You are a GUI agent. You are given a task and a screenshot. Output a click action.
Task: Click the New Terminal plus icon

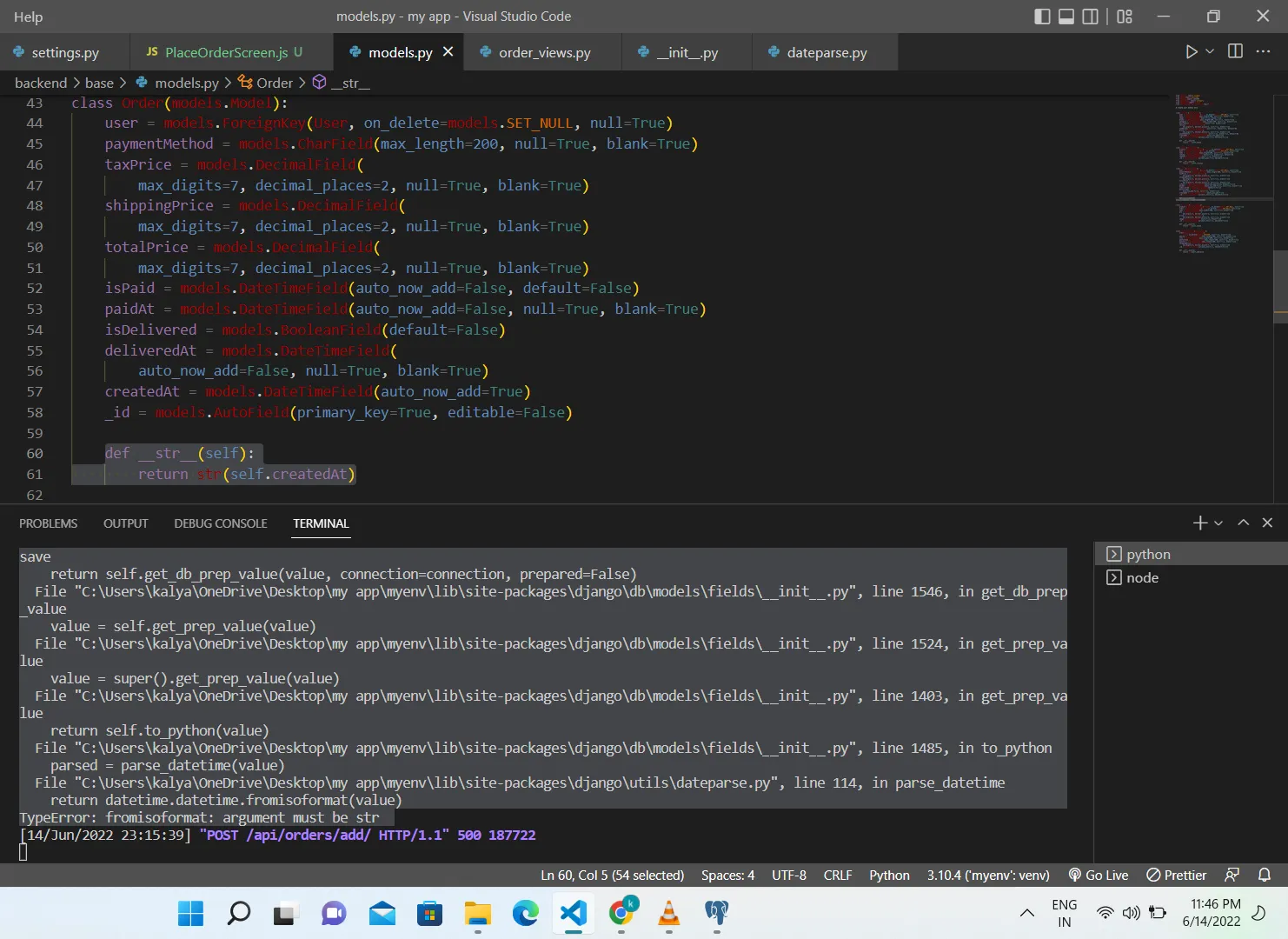click(1199, 523)
